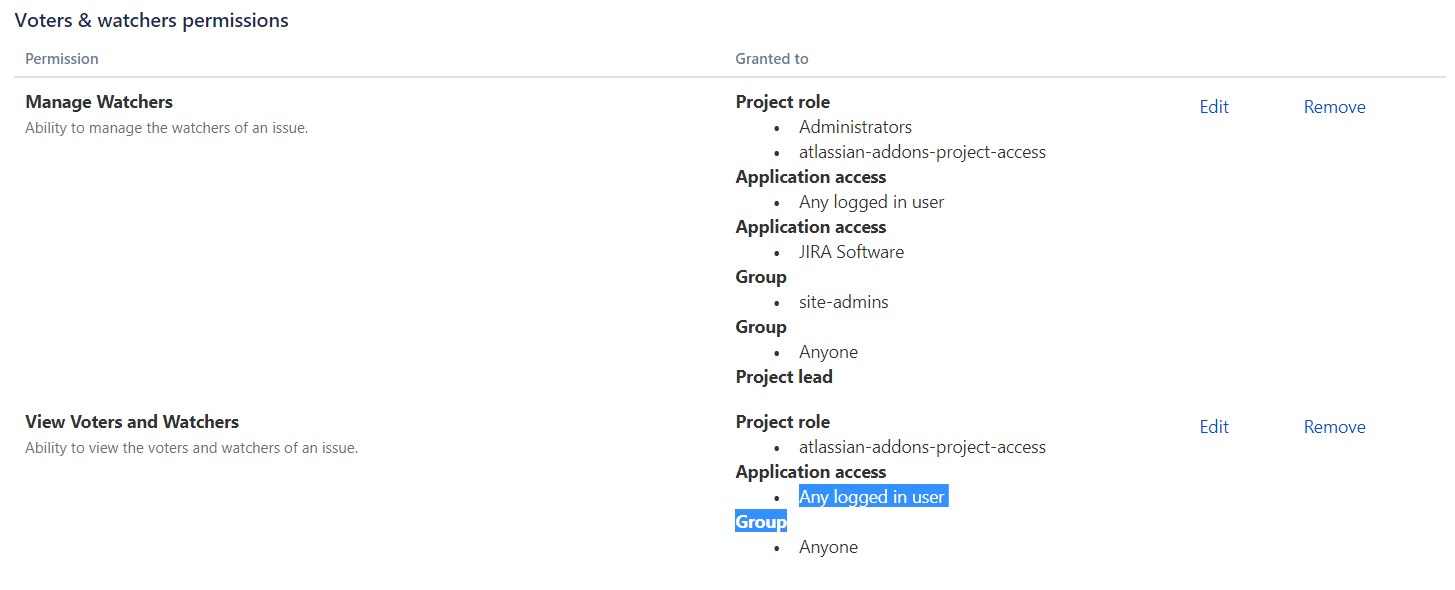Click Remove for Manage Watchers permission

tap(1334, 107)
